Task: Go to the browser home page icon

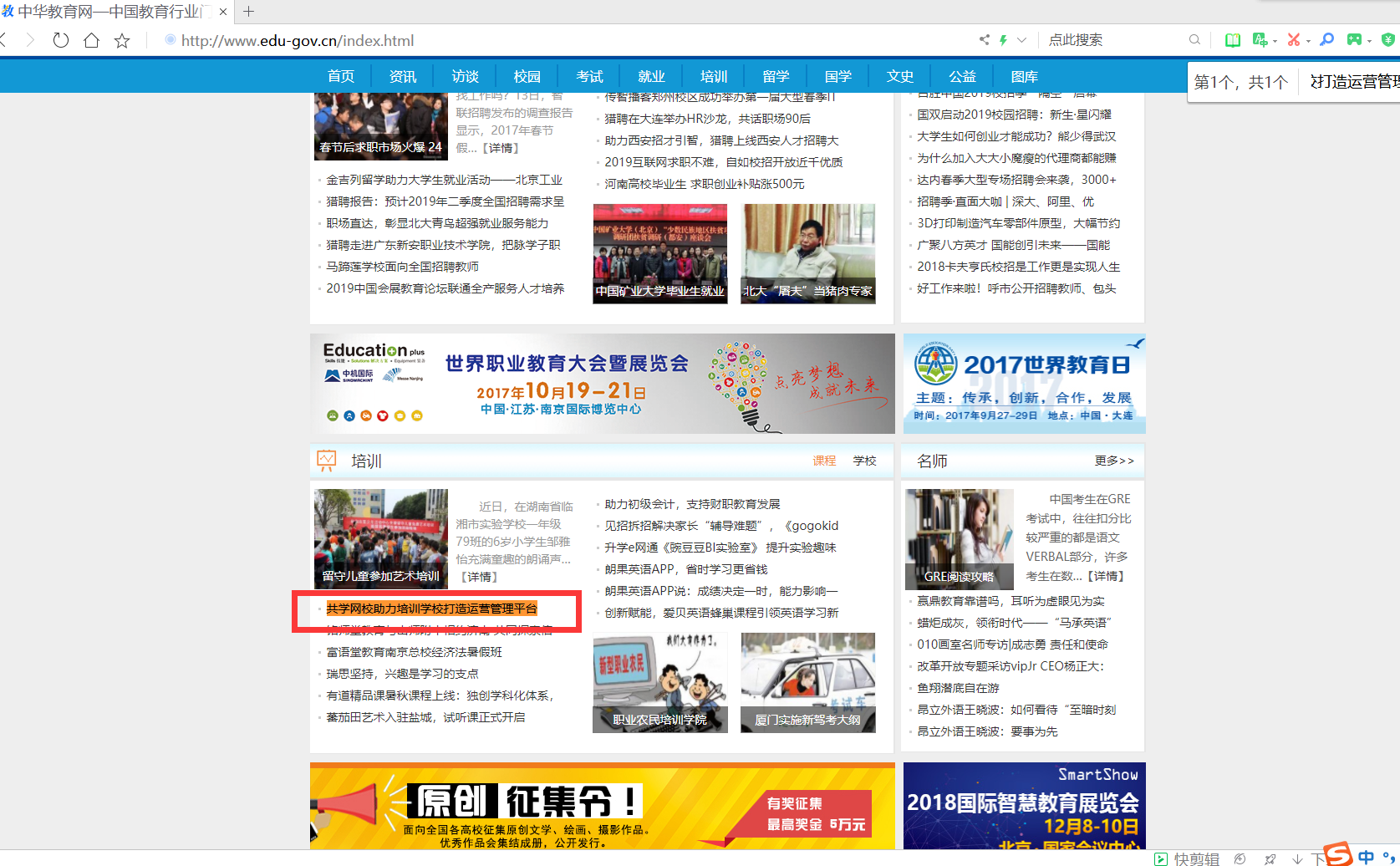Action: [x=91, y=40]
